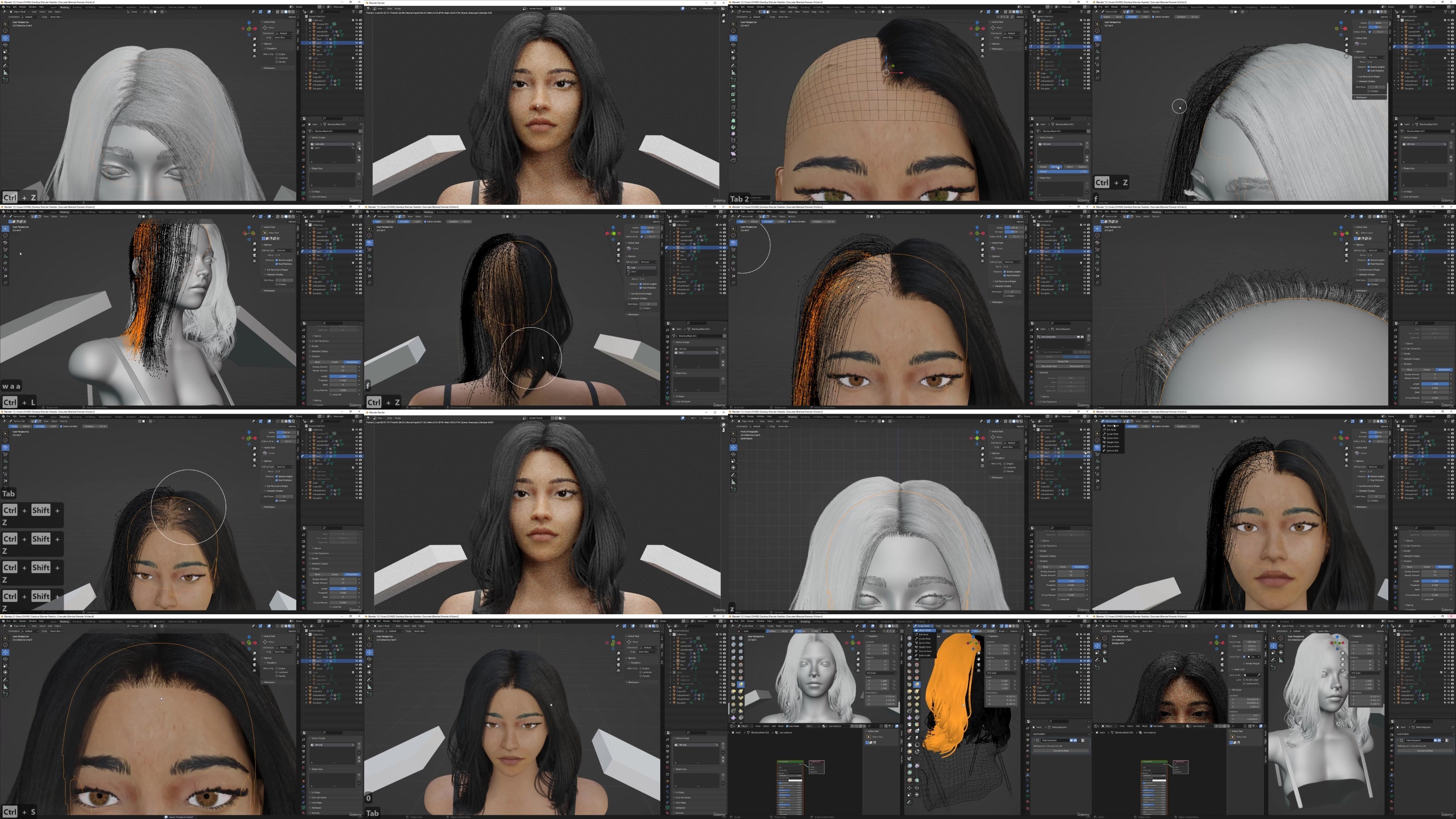Enable Origins checkbox in first frame's Transform options
The height and width of the screenshot is (819, 1456).
click(276, 54)
